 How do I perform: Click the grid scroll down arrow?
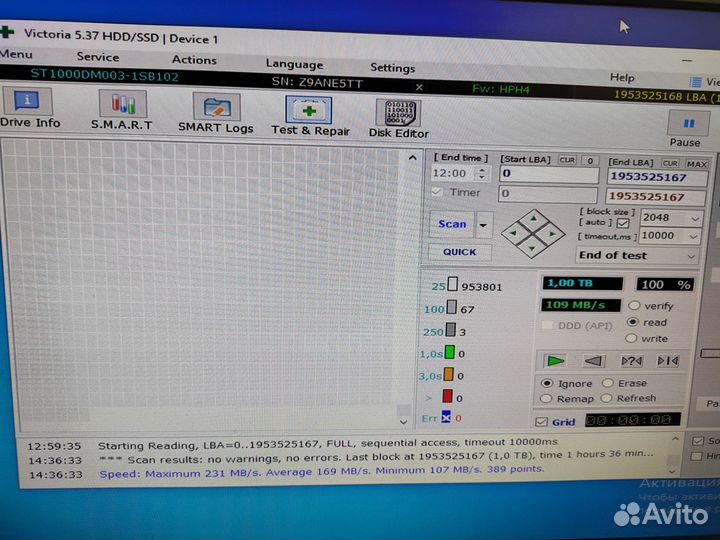click(x=403, y=422)
